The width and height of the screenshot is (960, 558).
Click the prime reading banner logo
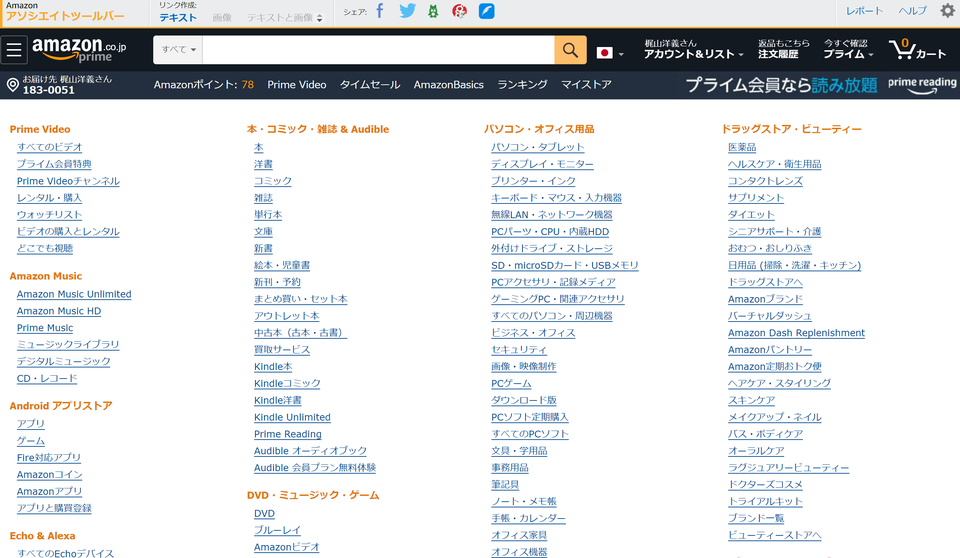(x=922, y=85)
